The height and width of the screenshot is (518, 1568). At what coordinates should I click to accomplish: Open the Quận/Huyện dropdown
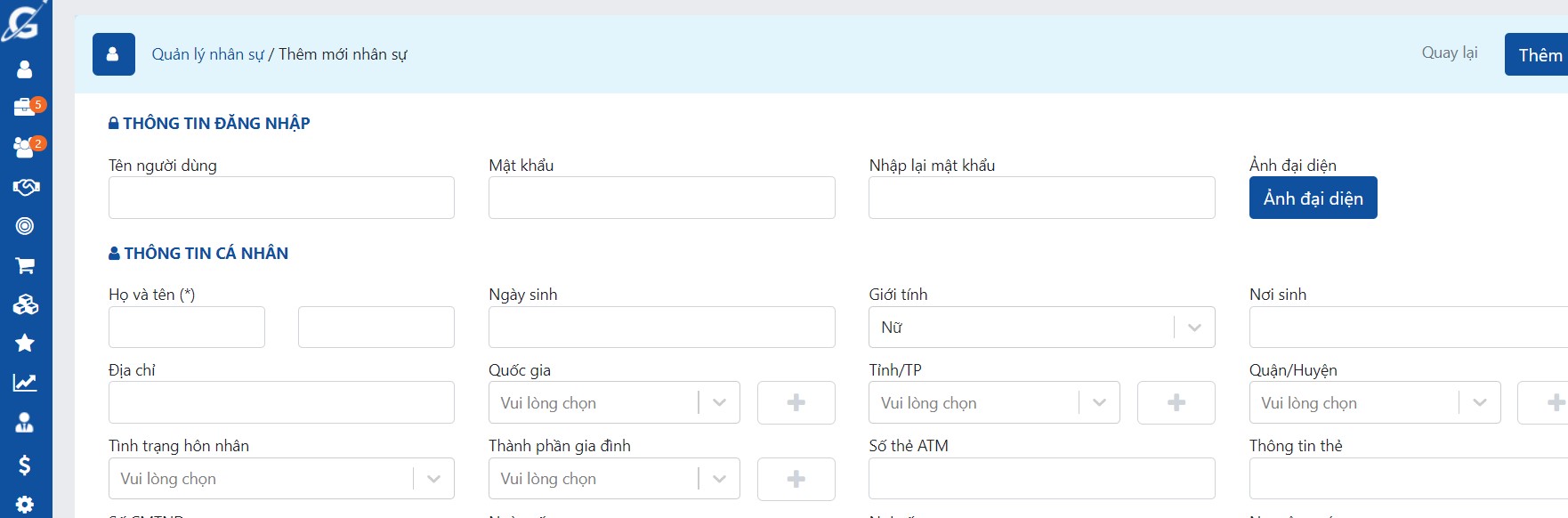(x=1375, y=402)
